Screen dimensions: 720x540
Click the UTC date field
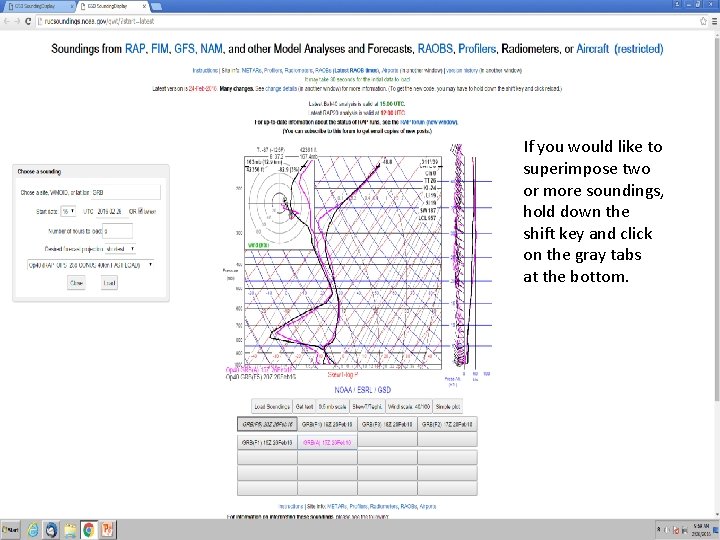(x=110, y=211)
